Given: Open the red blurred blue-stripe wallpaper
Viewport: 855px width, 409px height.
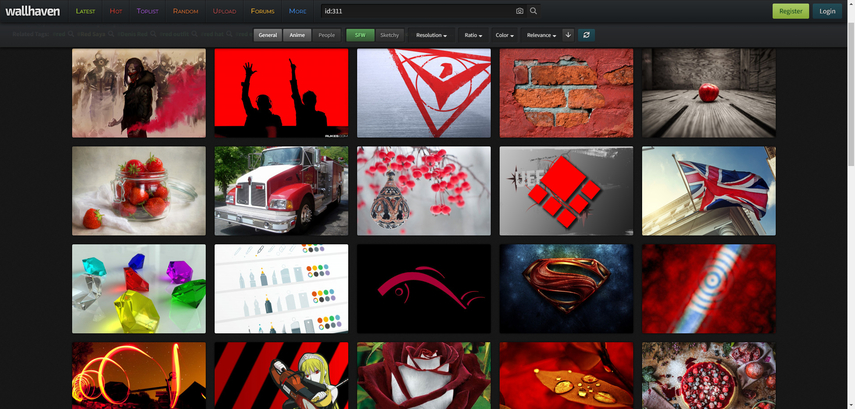Looking at the screenshot, I should (x=709, y=289).
